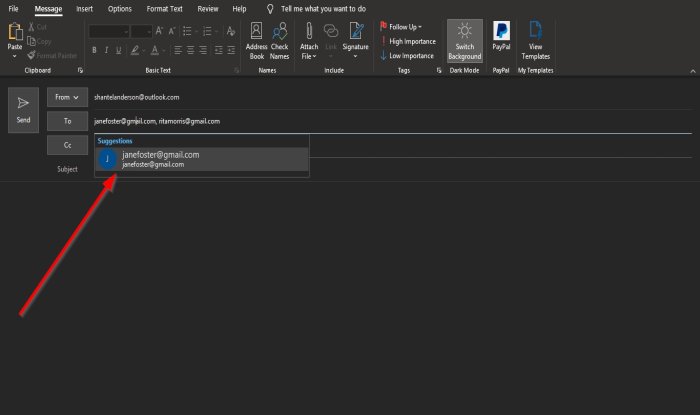Click the PayPal add-in icon

coord(501,37)
